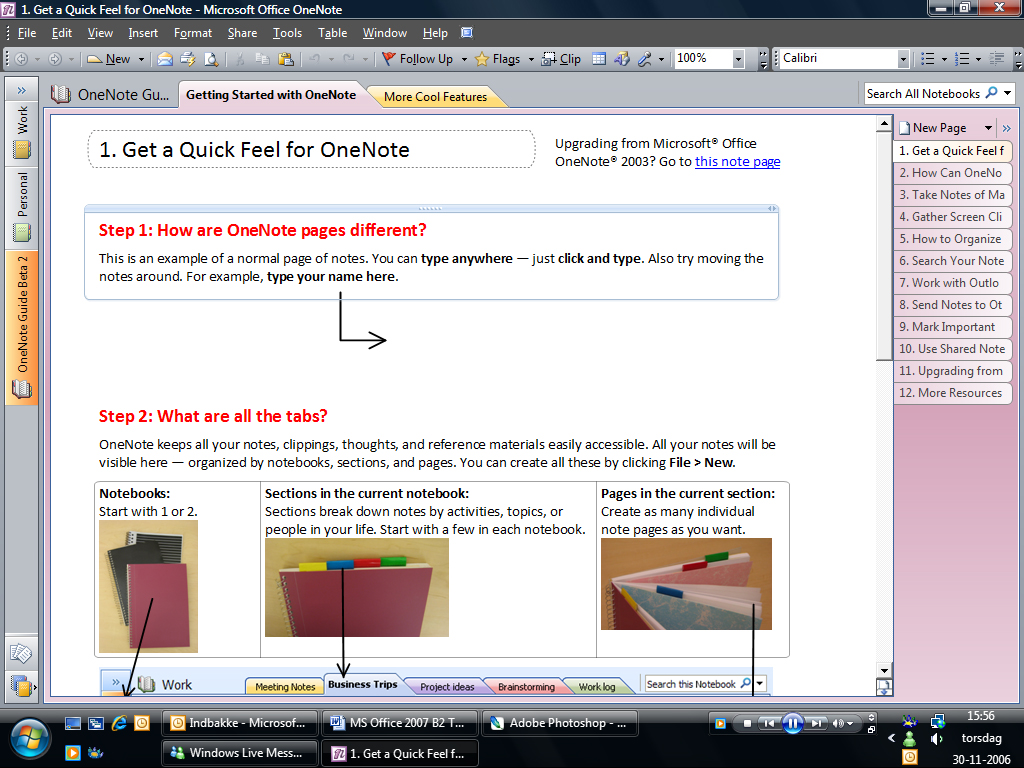Open page "5. How to Organize"
Screen dimensions: 1024x768
pos(950,239)
